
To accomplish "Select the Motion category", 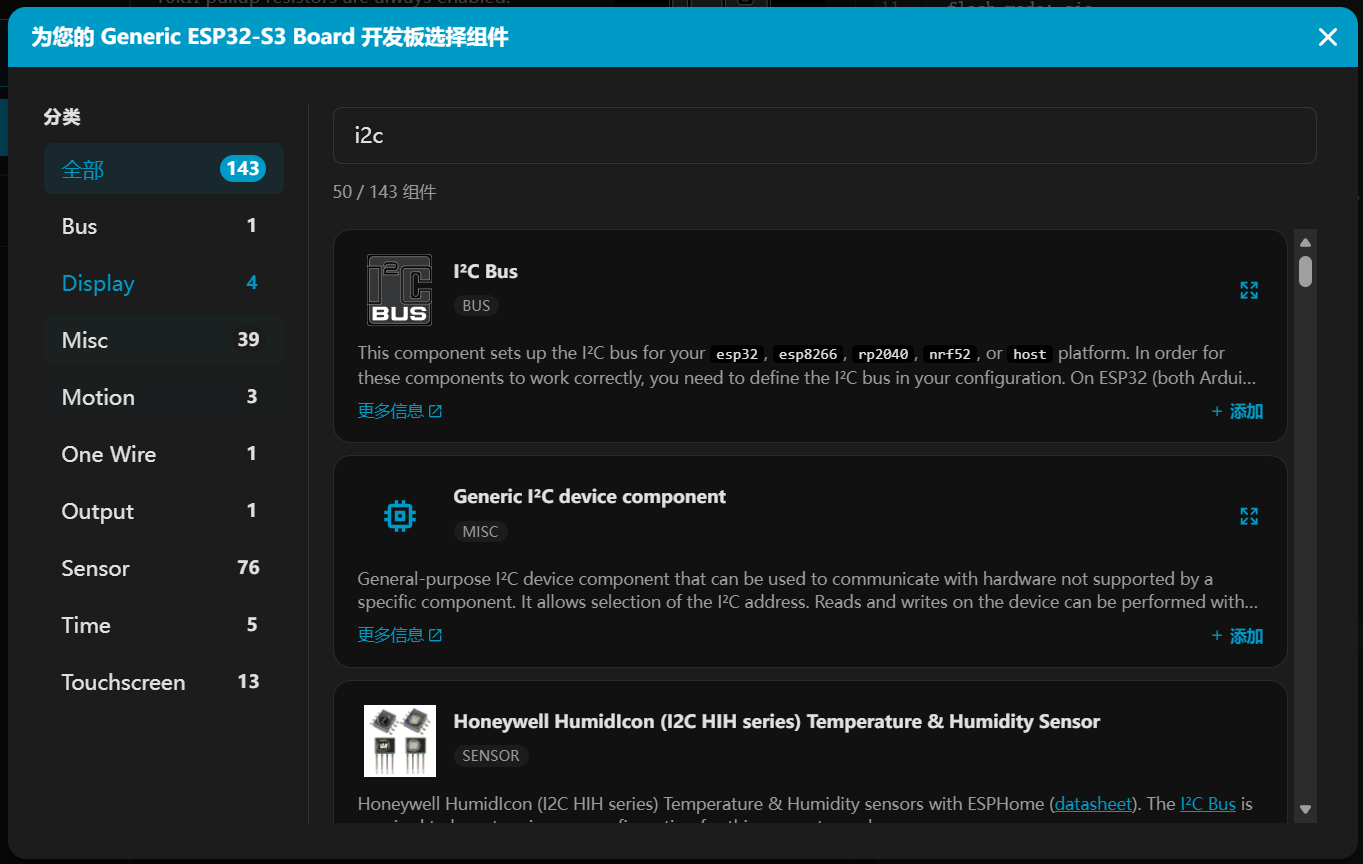I will (164, 397).
